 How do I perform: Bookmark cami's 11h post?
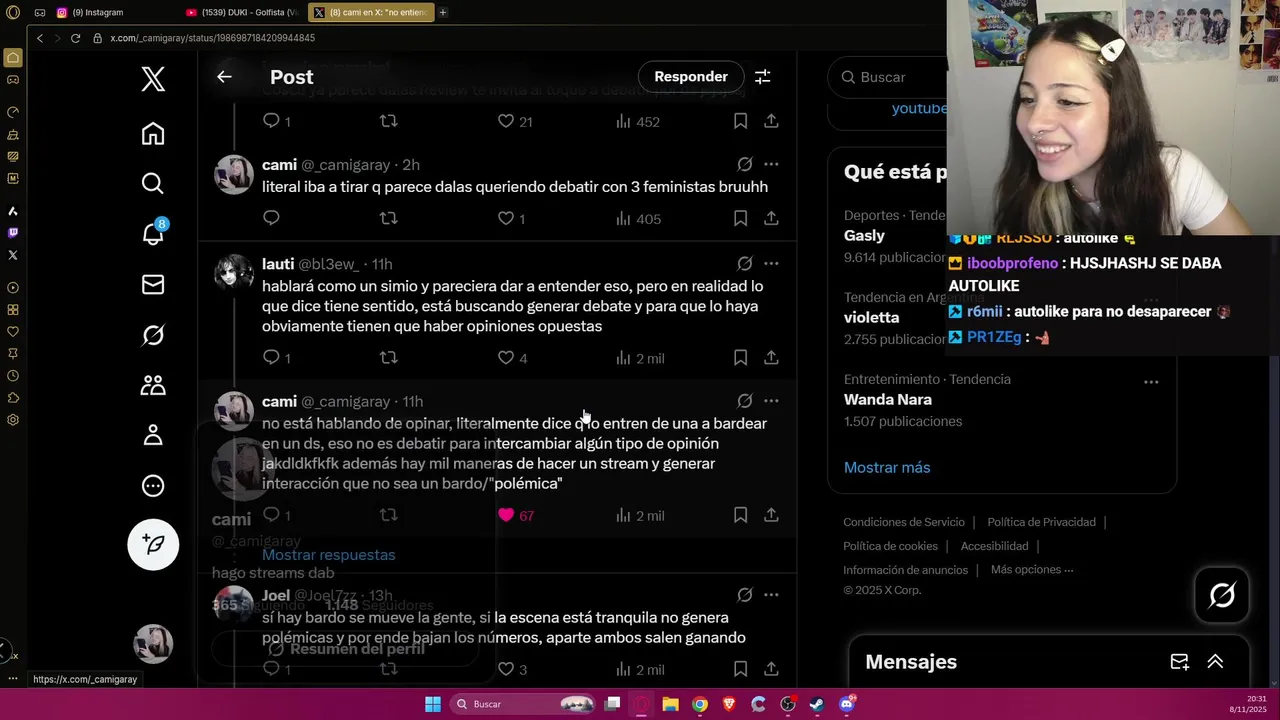pos(740,515)
